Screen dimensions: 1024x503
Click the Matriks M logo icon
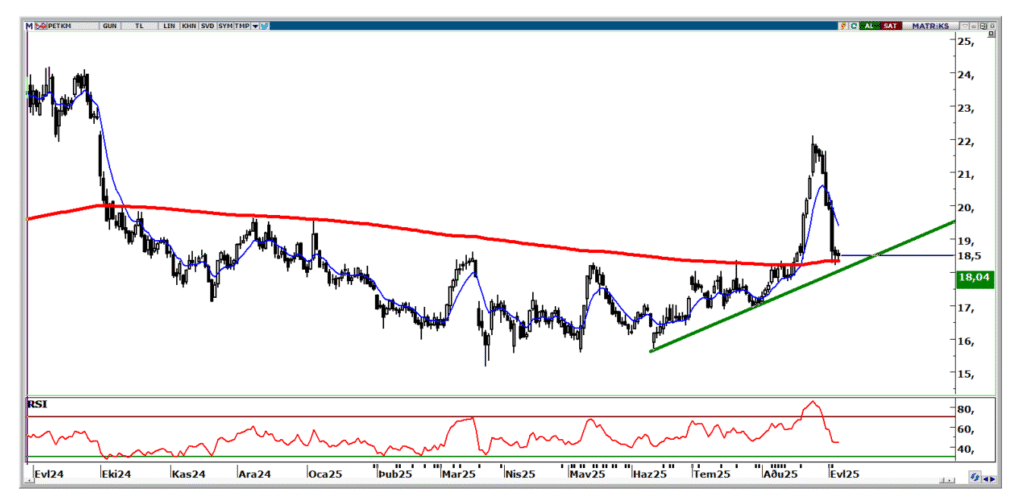pos(30,26)
